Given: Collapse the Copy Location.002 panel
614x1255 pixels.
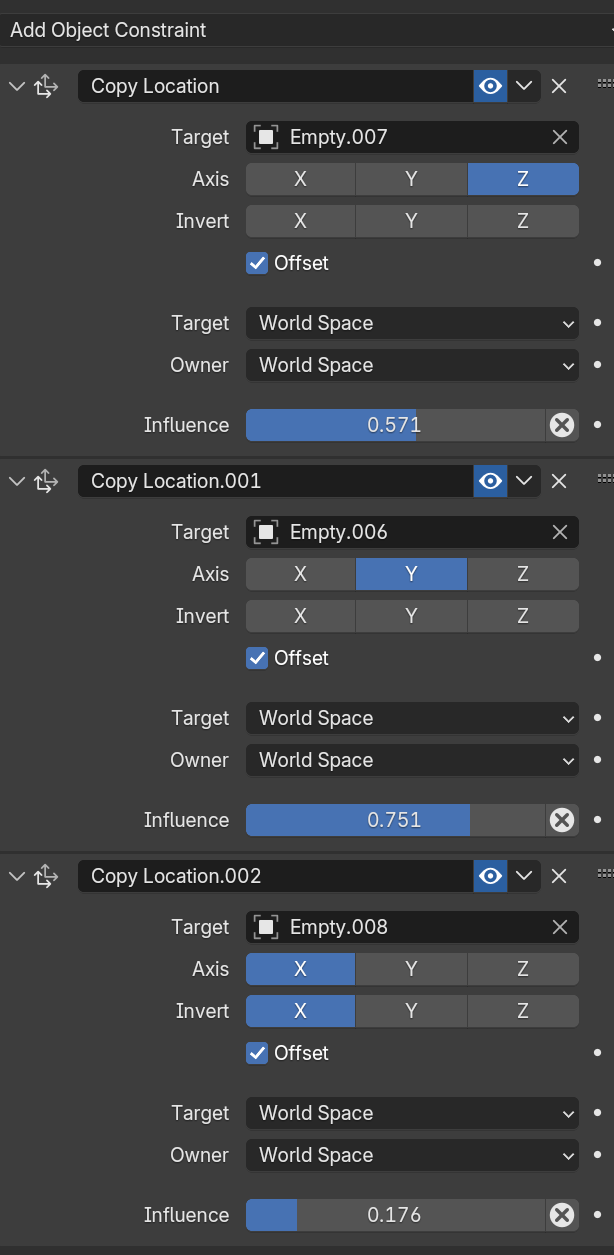Looking at the screenshot, I should (16, 876).
